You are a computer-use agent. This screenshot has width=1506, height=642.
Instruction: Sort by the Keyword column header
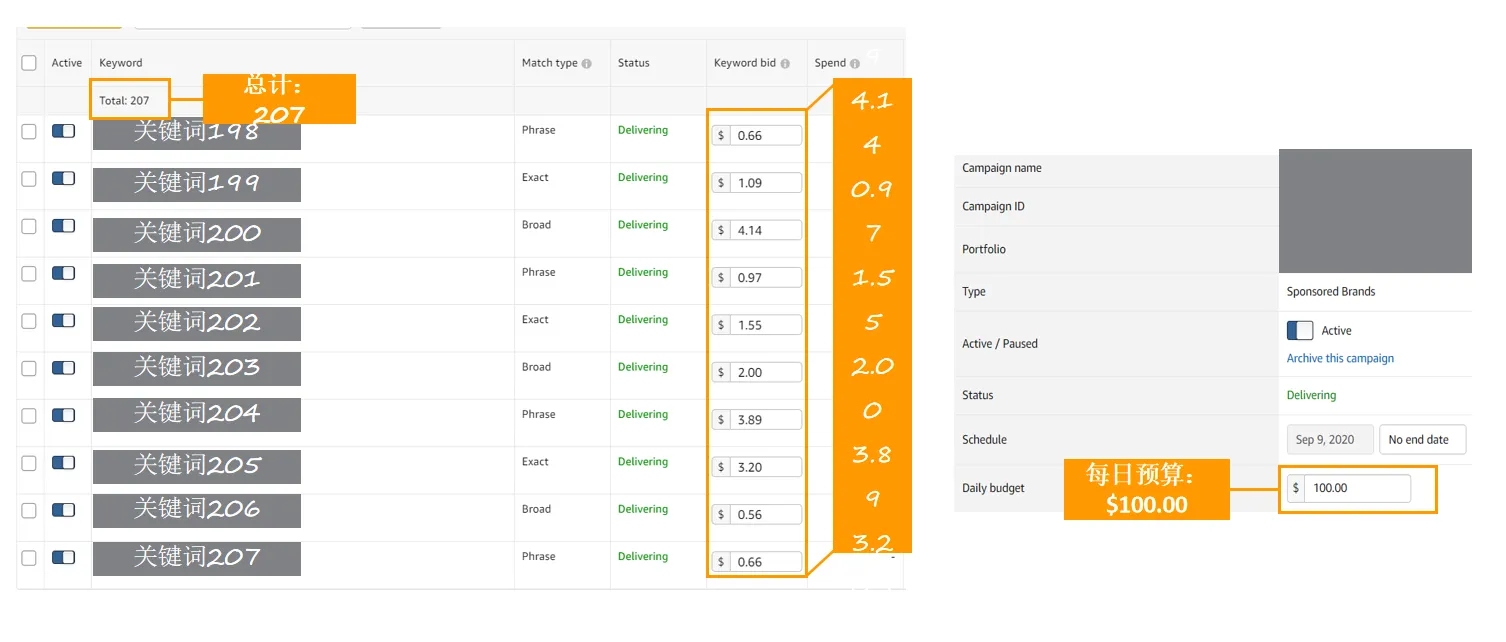pos(121,63)
